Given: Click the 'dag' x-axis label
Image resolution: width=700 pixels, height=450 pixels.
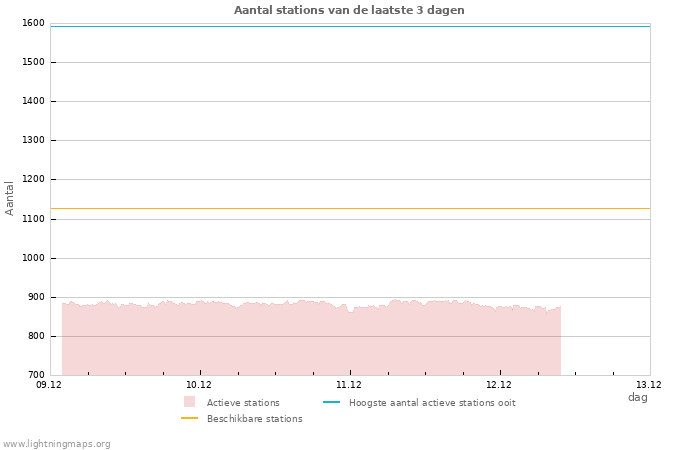Looking at the screenshot, I should coord(637,397).
